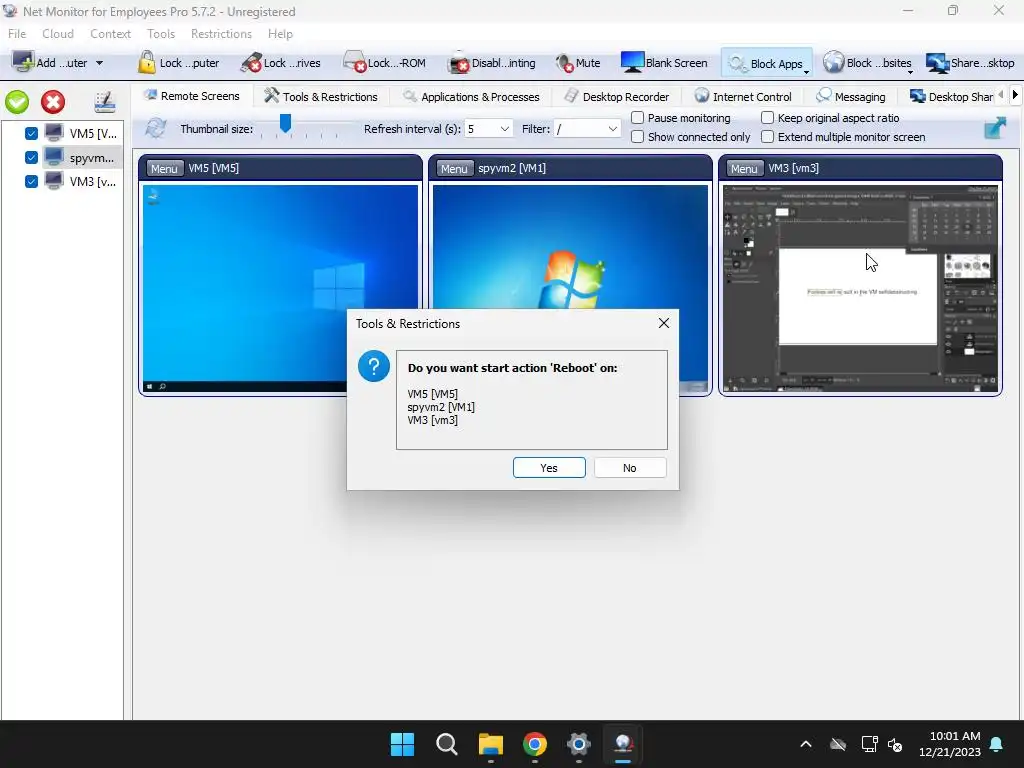Select VM5 in the computer list
Screen dimensions: 1024x768
pos(82,134)
